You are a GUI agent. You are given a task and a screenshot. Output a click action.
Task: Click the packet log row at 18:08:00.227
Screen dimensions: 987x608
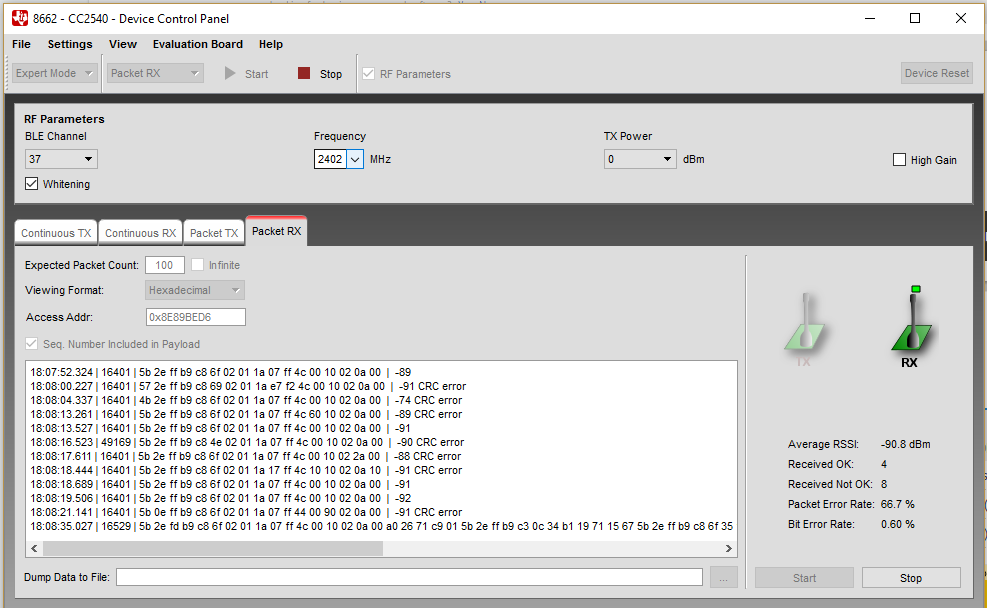point(248,386)
